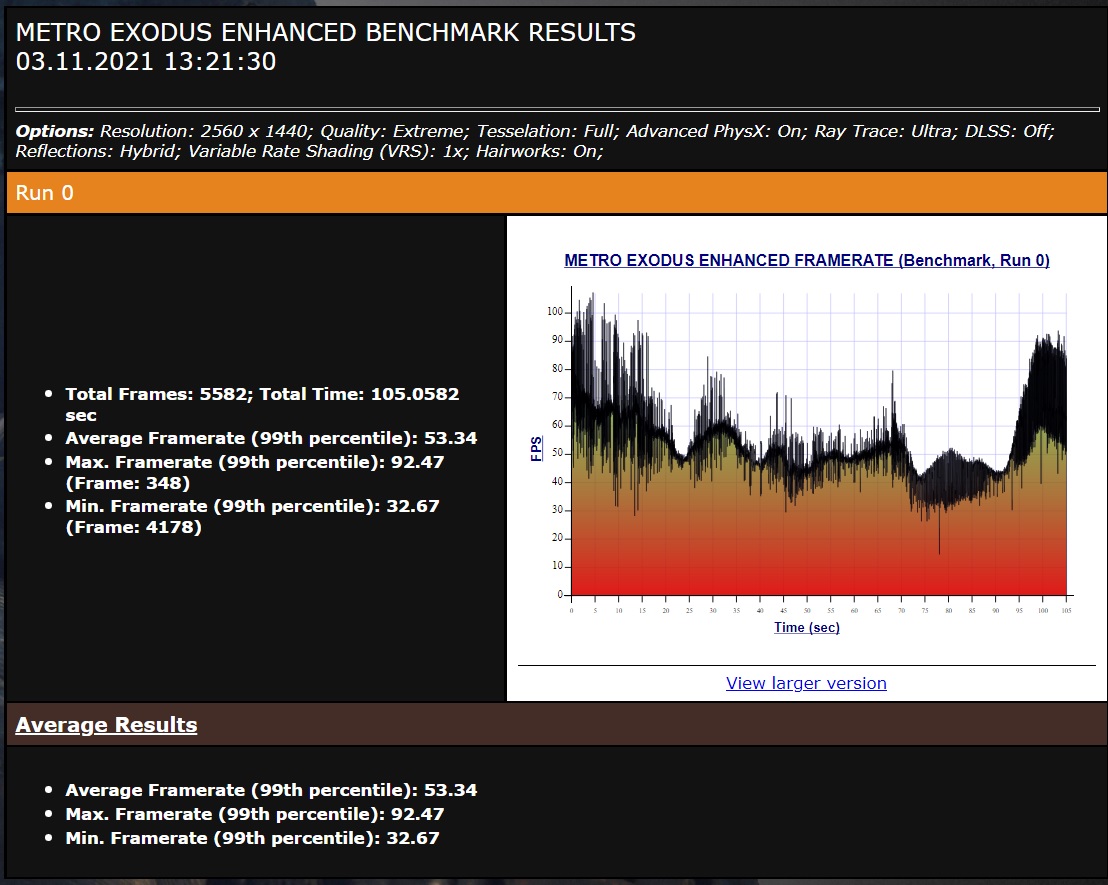Click Average Results Average Framerate 53.34 line
The width and height of the screenshot is (1108, 885).
[x=271, y=790]
